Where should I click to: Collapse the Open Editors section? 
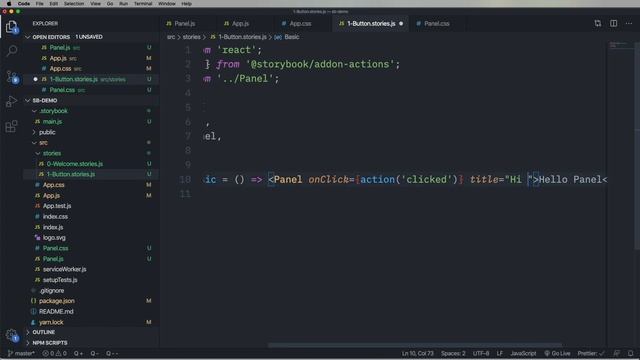[x=28, y=37]
